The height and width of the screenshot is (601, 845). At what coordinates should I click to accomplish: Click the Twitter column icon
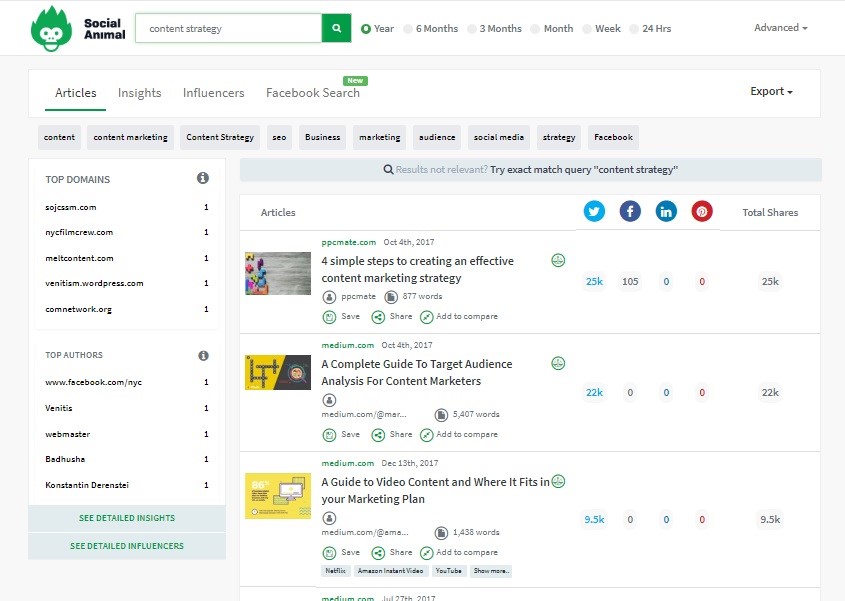(x=594, y=211)
